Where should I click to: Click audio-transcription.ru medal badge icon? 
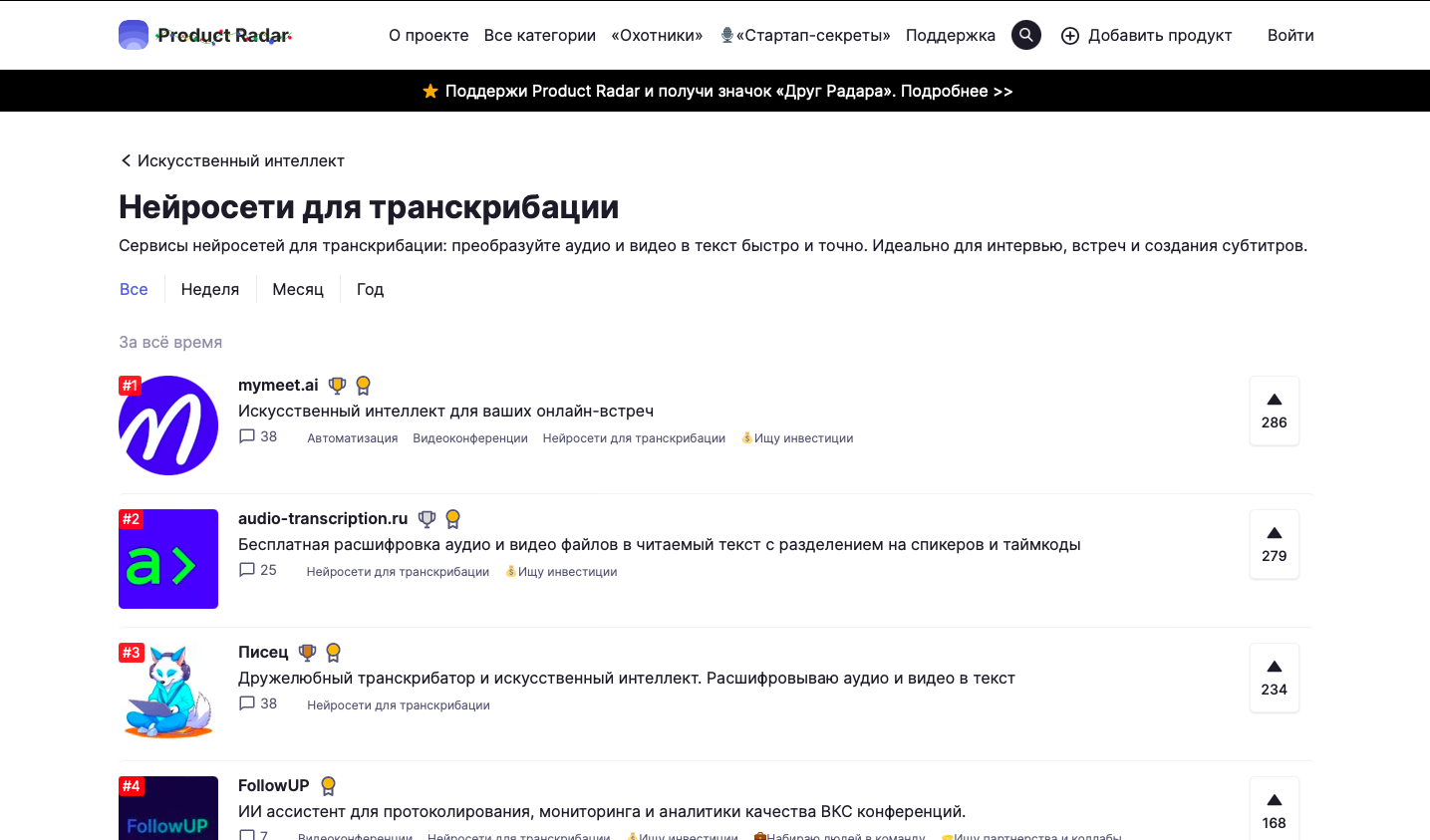(453, 519)
